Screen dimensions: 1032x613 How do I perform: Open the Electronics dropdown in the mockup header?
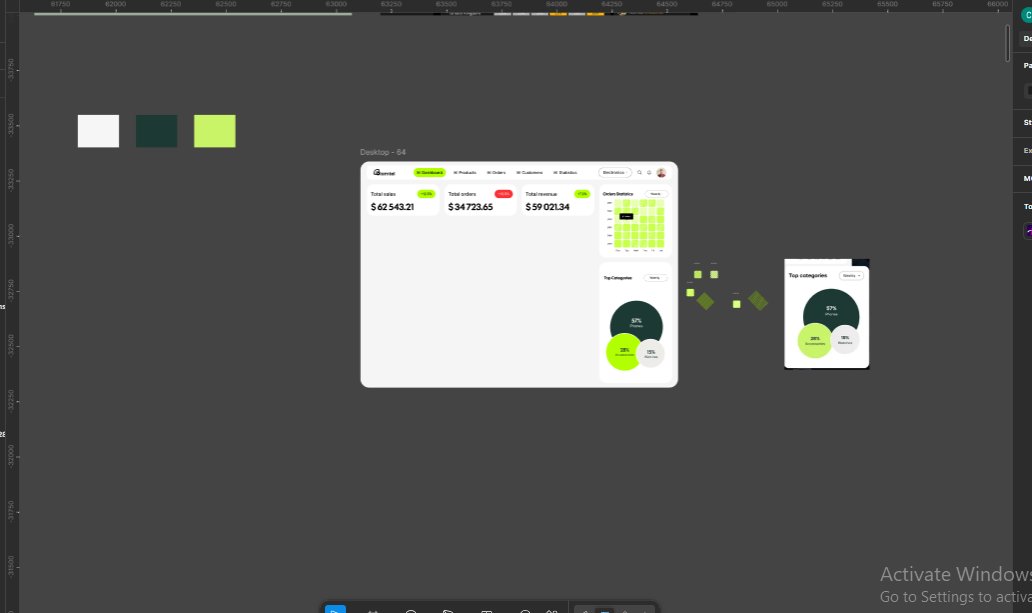click(615, 173)
